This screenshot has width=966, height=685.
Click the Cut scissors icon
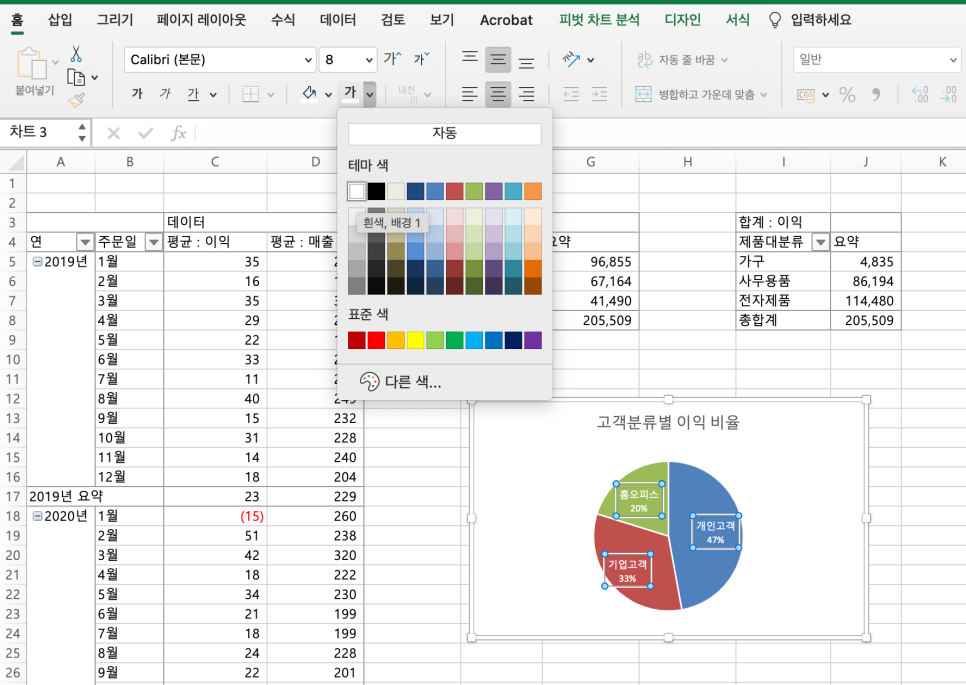click(x=76, y=54)
